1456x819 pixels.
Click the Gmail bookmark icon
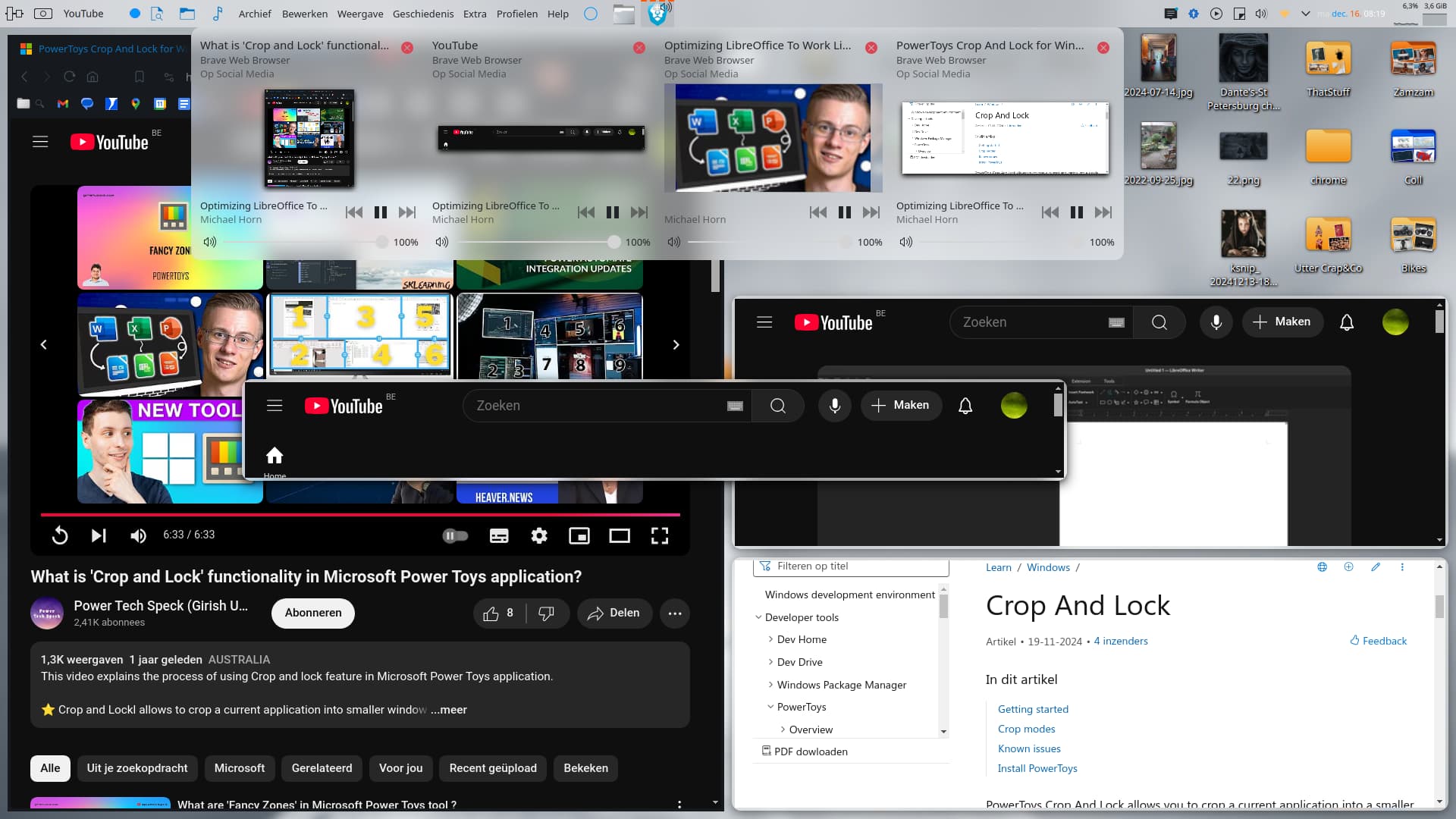[x=63, y=104]
